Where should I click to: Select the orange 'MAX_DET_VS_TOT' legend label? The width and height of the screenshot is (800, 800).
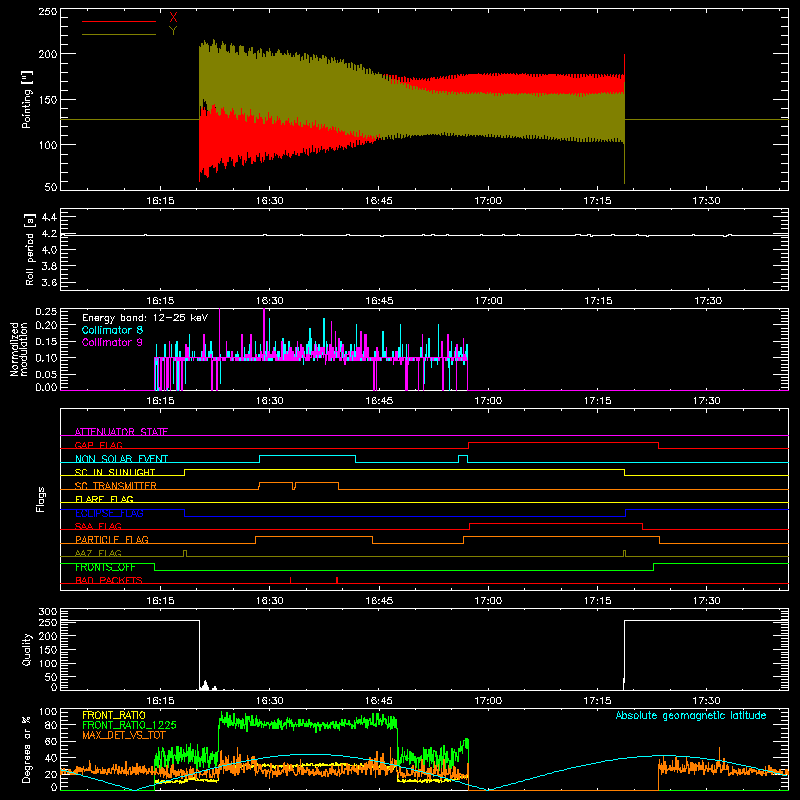pyautogui.click(x=124, y=735)
